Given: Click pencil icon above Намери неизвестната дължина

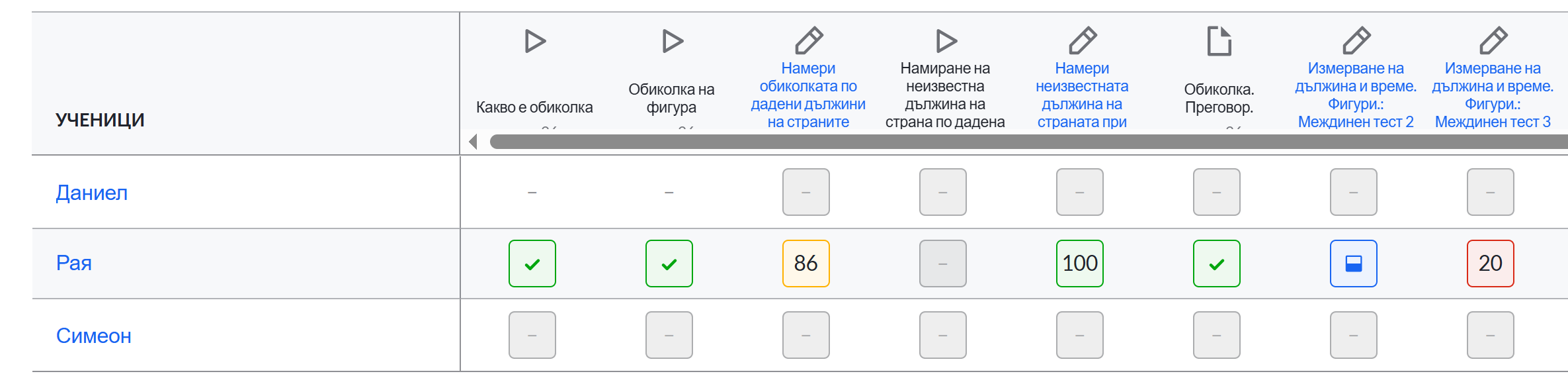Looking at the screenshot, I should (x=1083, y=40).
